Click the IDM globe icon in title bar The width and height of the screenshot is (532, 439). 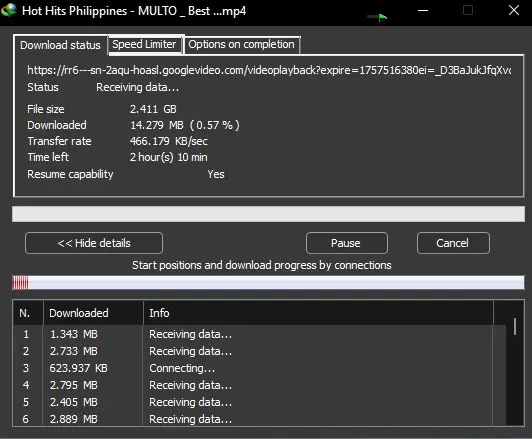9,10
